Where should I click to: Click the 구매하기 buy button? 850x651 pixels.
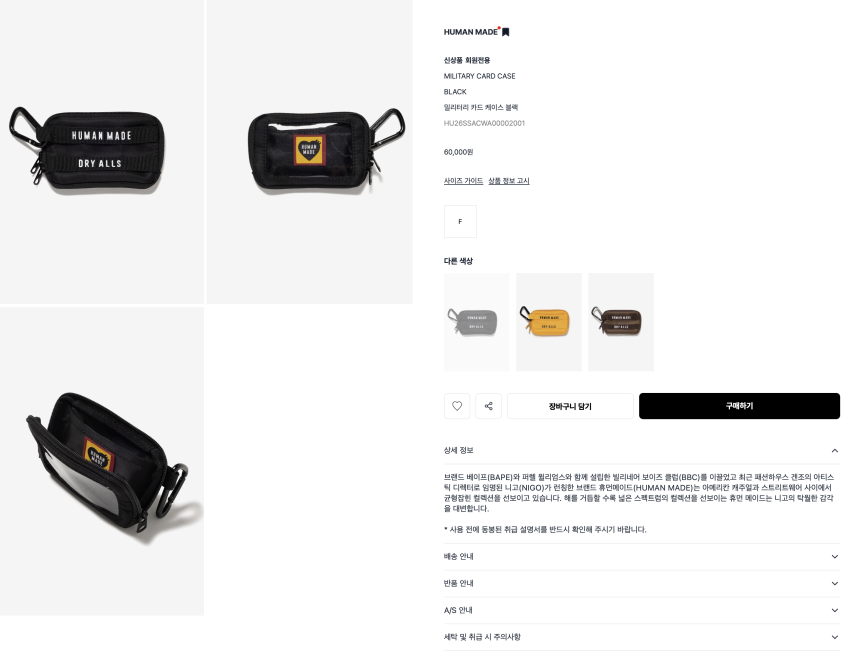tap(739, 406)
